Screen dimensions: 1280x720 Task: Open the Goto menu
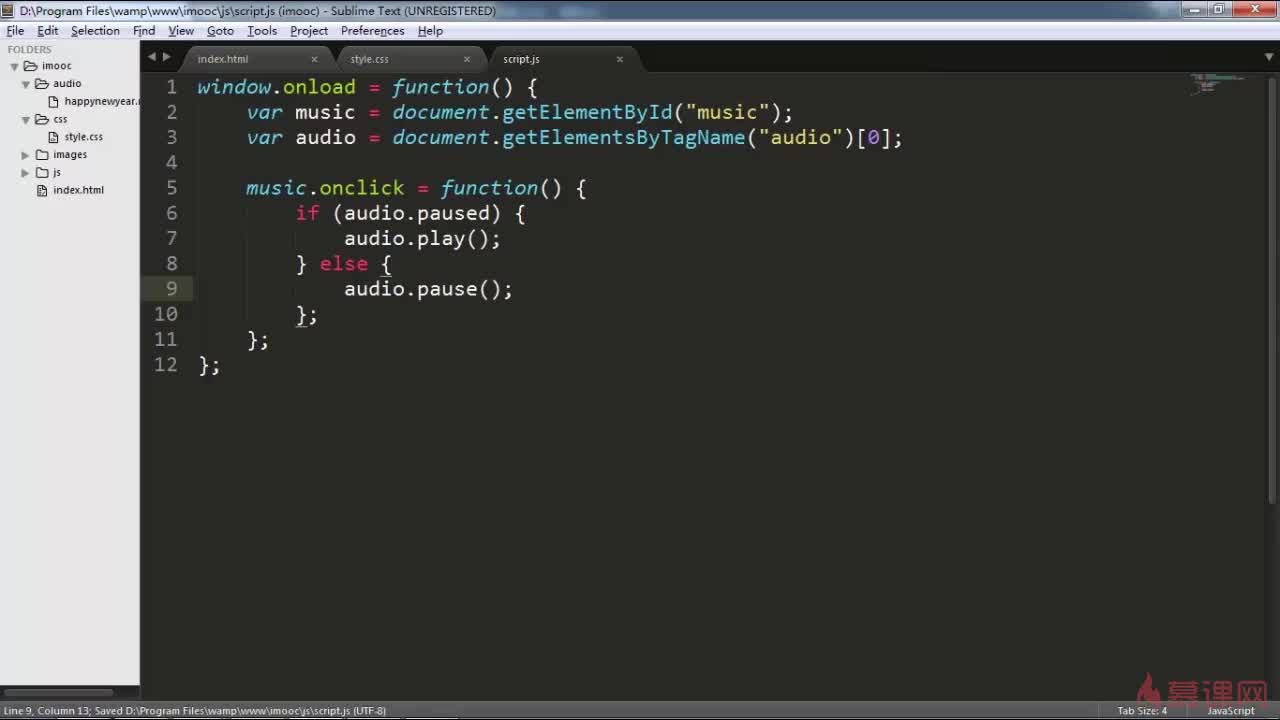click(x=220, y=31)
